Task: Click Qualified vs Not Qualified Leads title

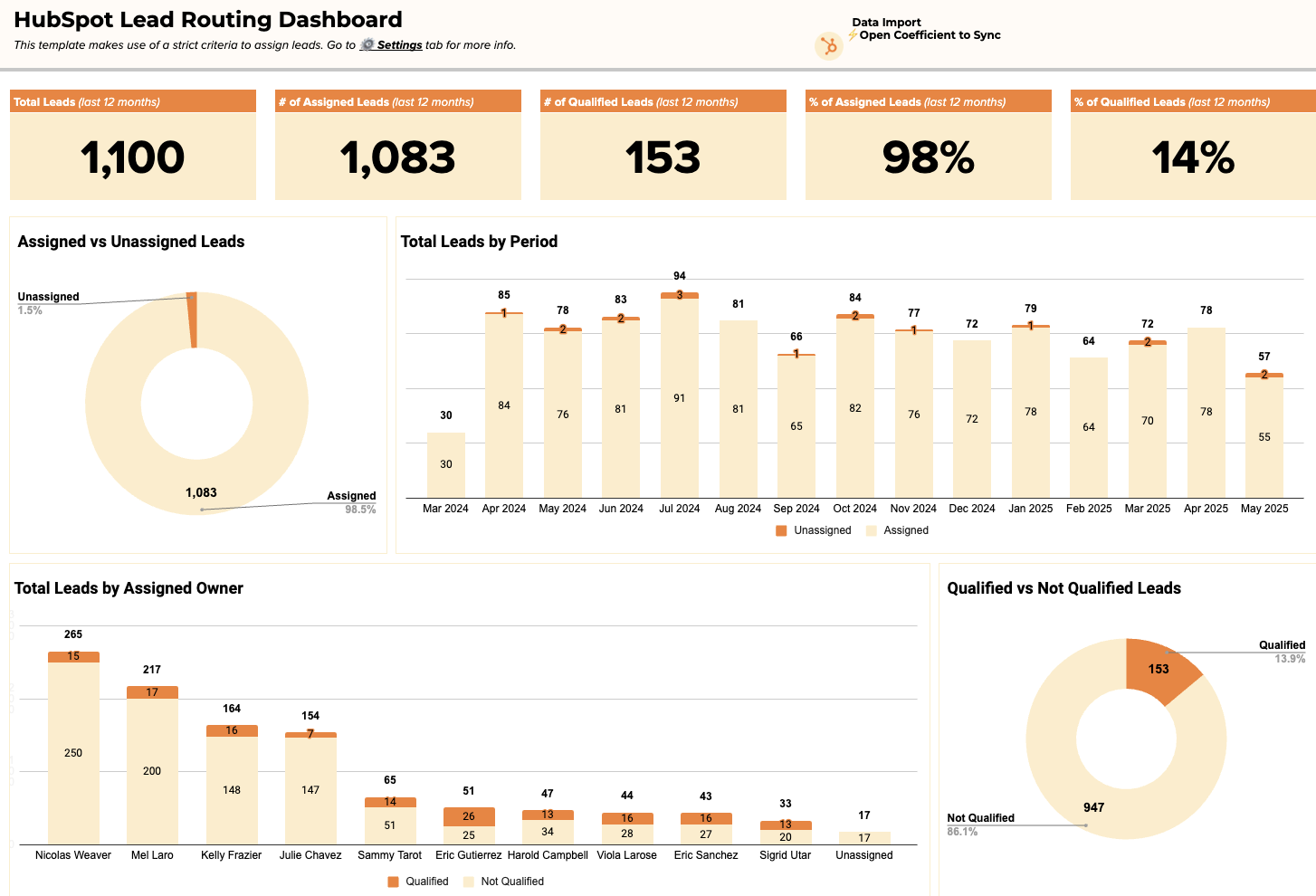Action: pos(1063,588)
